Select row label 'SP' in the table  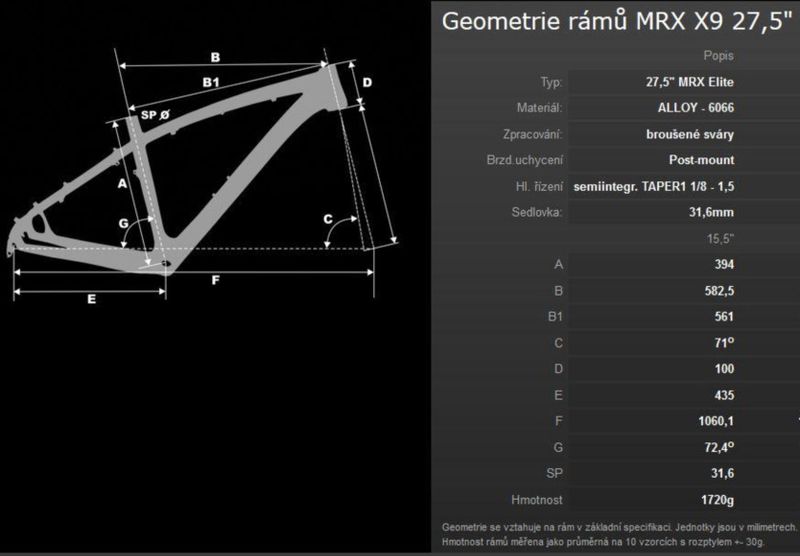pyautogui.click(x=555, y=473)
